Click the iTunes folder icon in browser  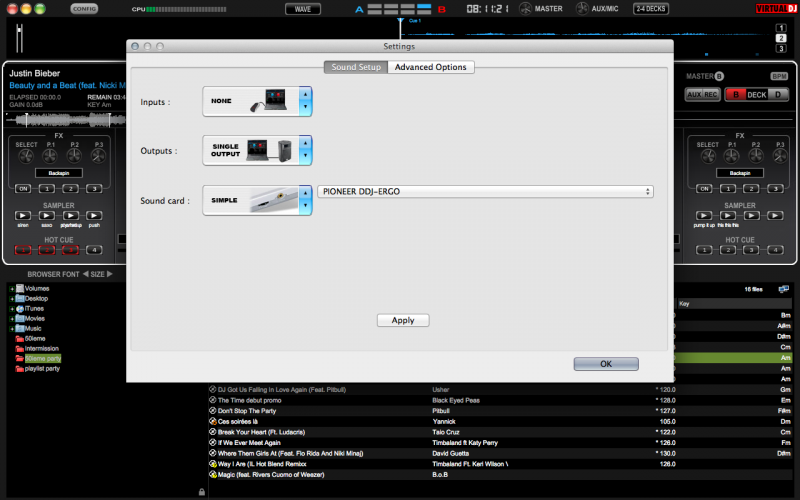20,308
